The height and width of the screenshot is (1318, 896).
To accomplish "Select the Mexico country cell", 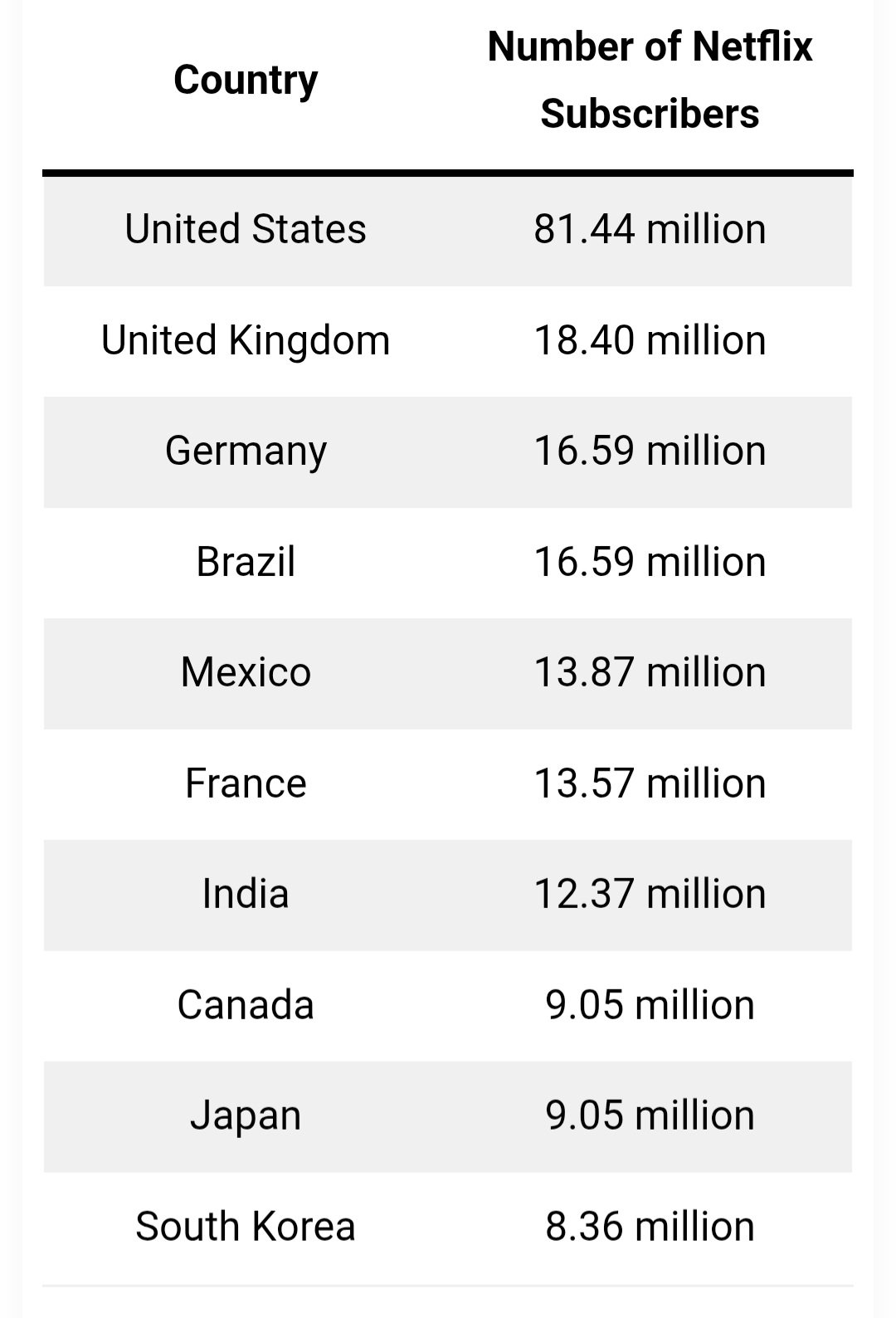I will click(246, 672).
